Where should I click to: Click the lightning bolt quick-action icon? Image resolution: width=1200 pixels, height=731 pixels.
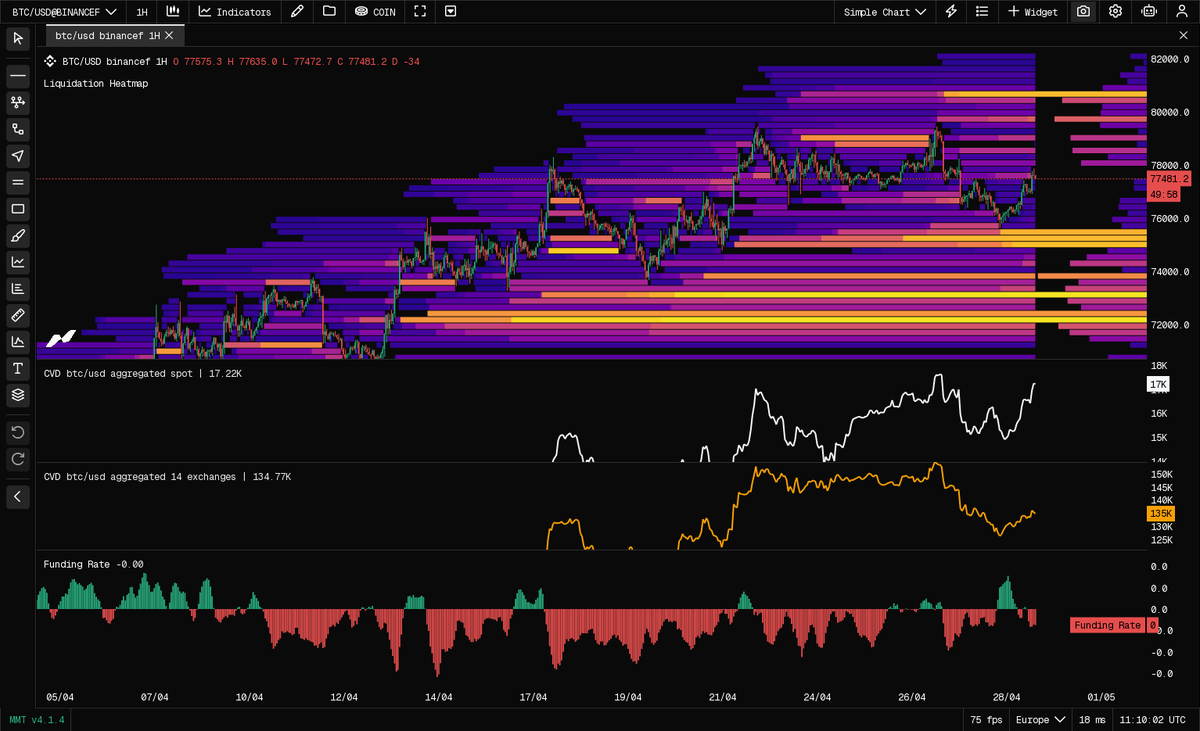tap(951, 12)
